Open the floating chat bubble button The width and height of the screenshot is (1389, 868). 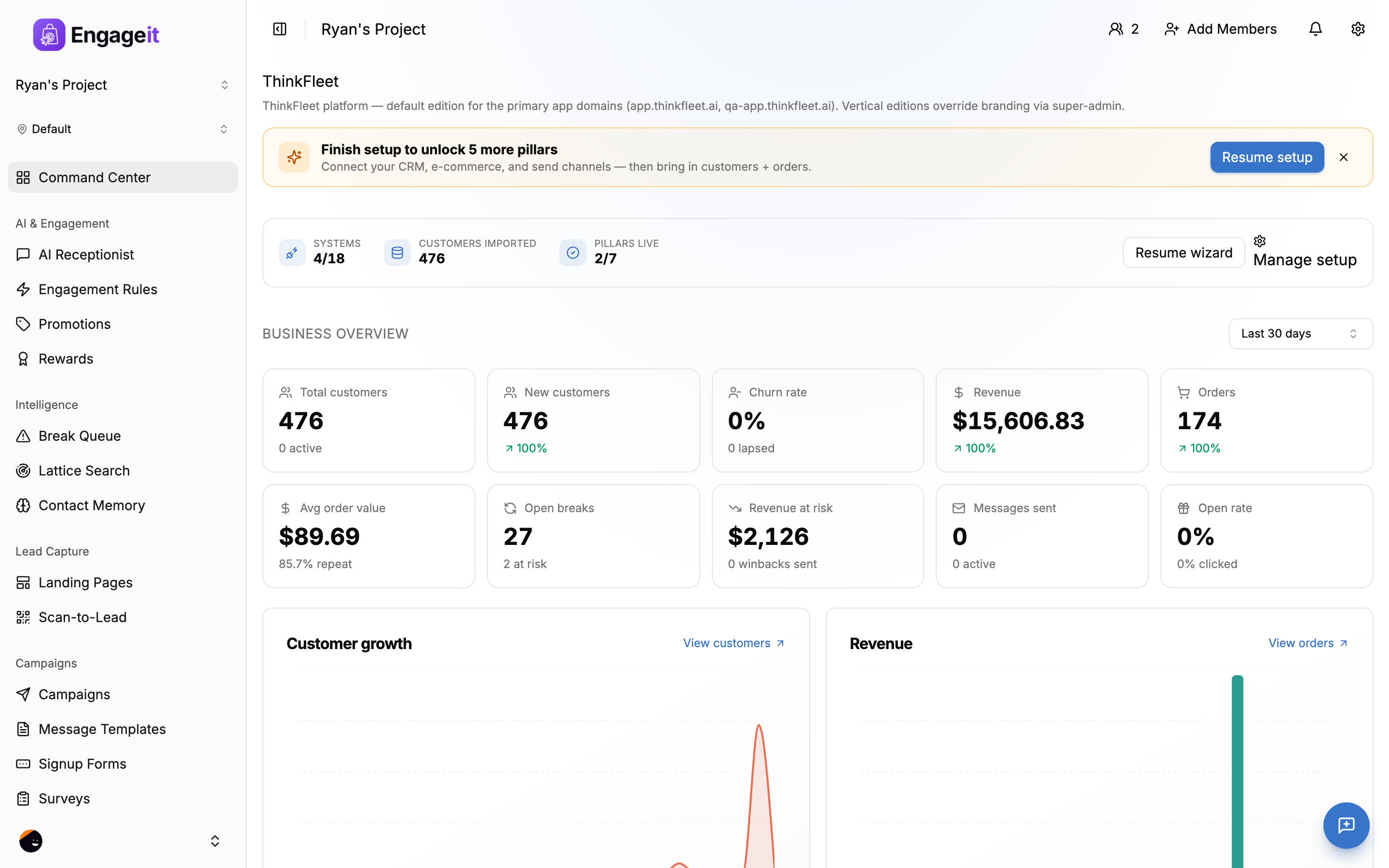pos(1346,825)
